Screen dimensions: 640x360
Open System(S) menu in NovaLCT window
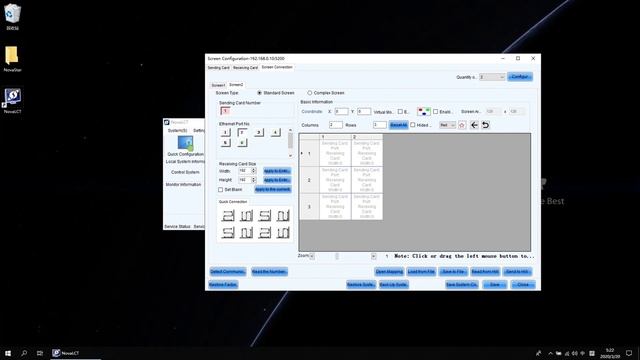[x=177, y=131]
